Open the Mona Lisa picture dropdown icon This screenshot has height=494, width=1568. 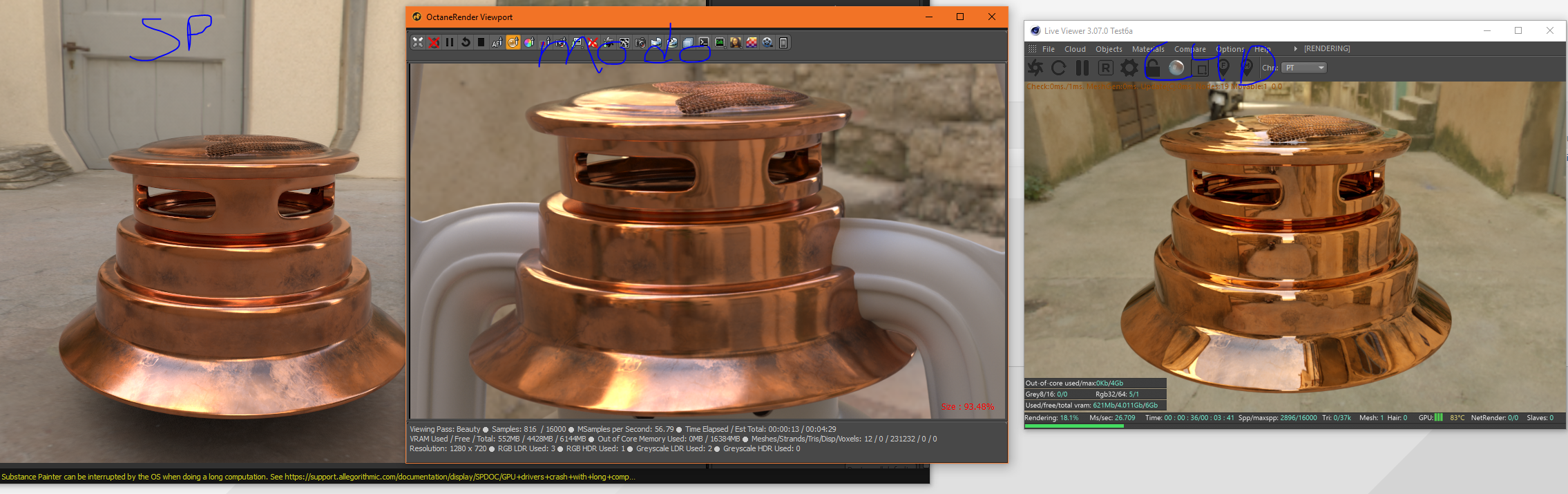pos(736,42)
